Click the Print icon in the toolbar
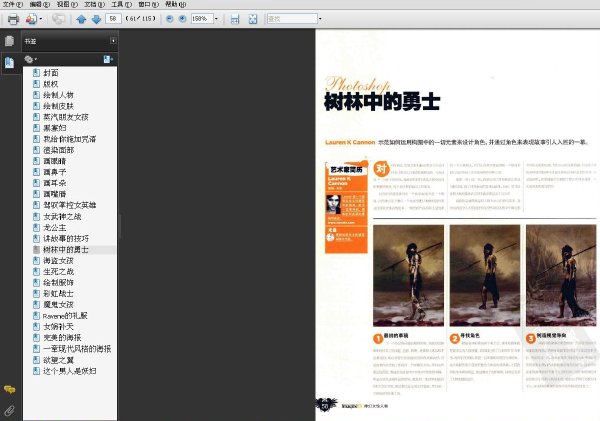The height and width of the screenshot is (421, 600). pyautogui.click(x=13, y=19)
